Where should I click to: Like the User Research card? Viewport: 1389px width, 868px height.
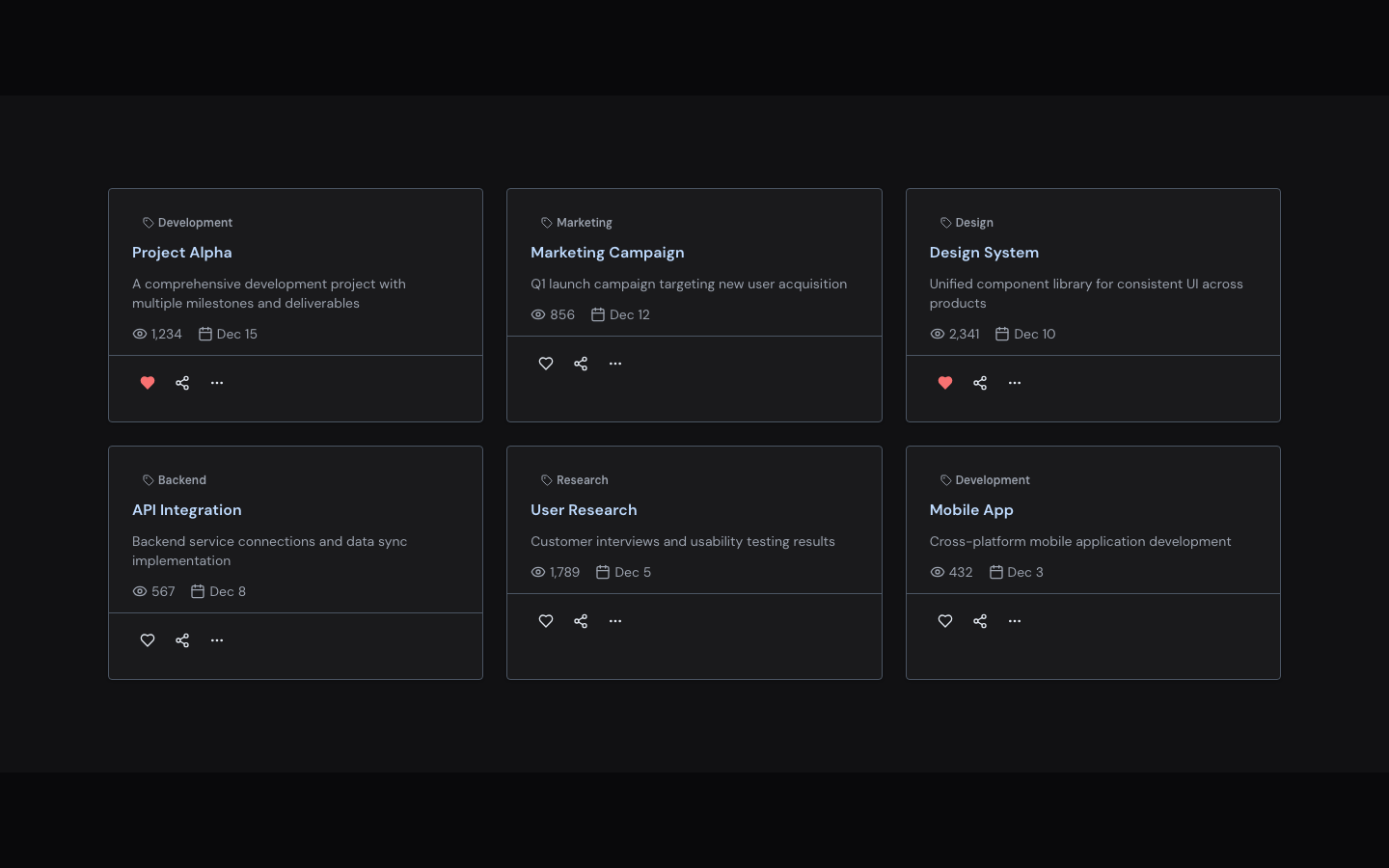[x=546, y=621]
